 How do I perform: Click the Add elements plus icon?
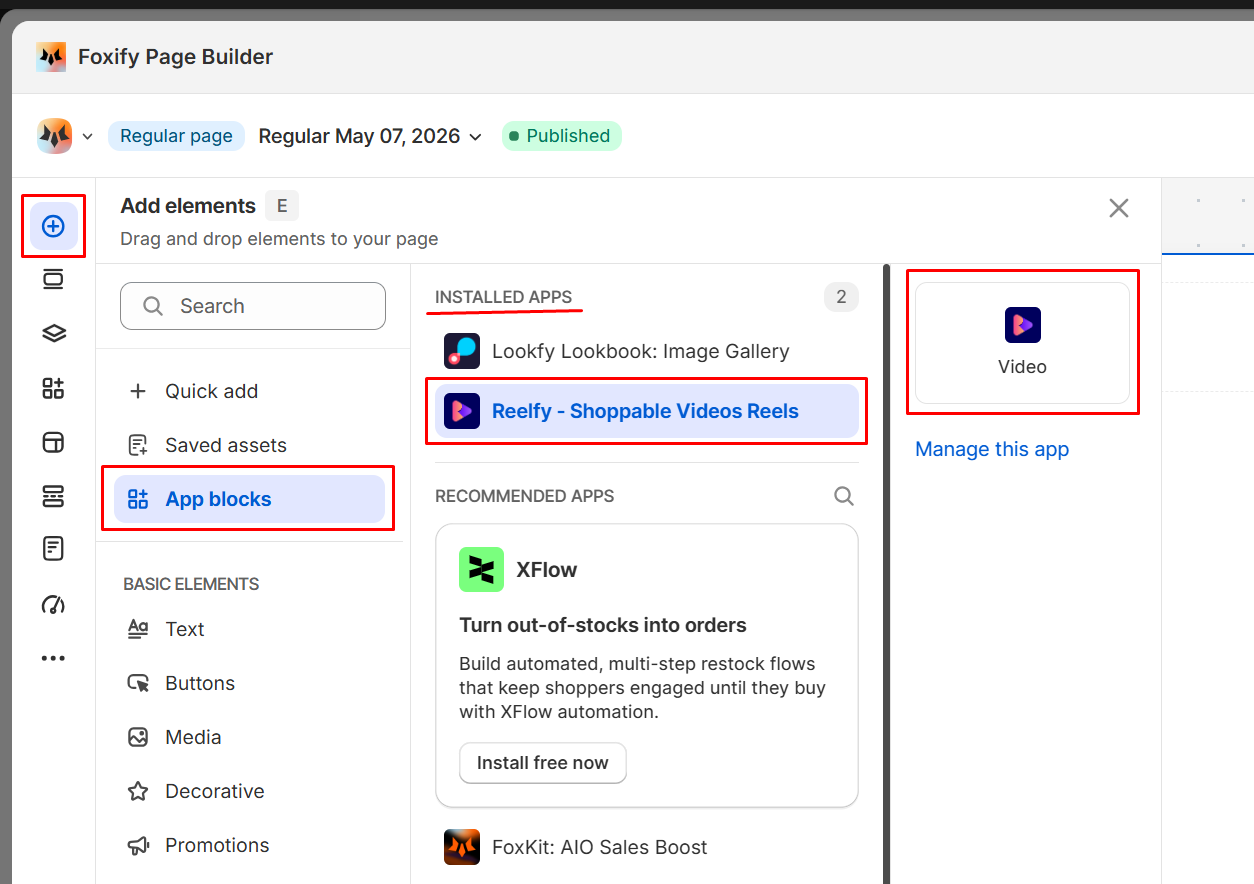53,226
